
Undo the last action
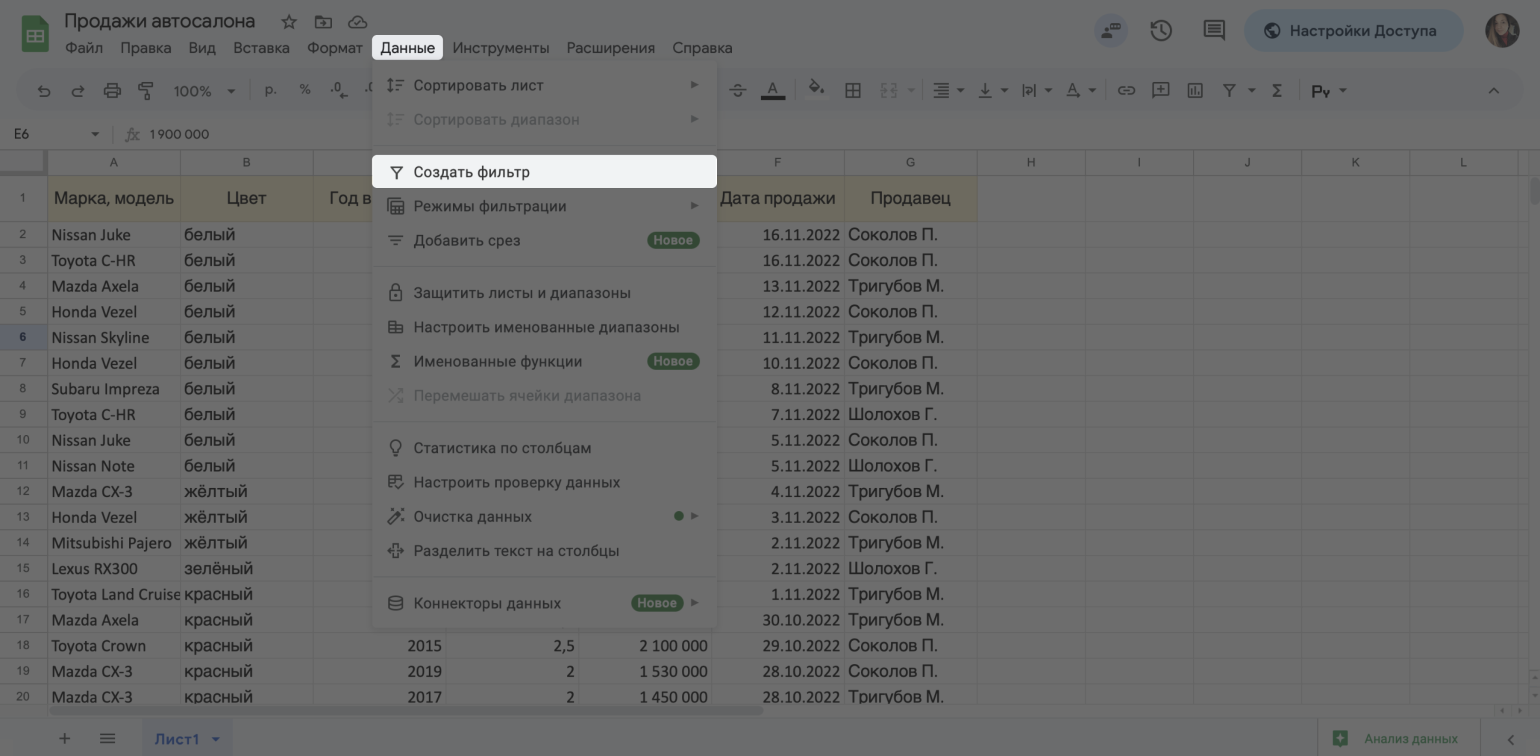pos(44,91)
